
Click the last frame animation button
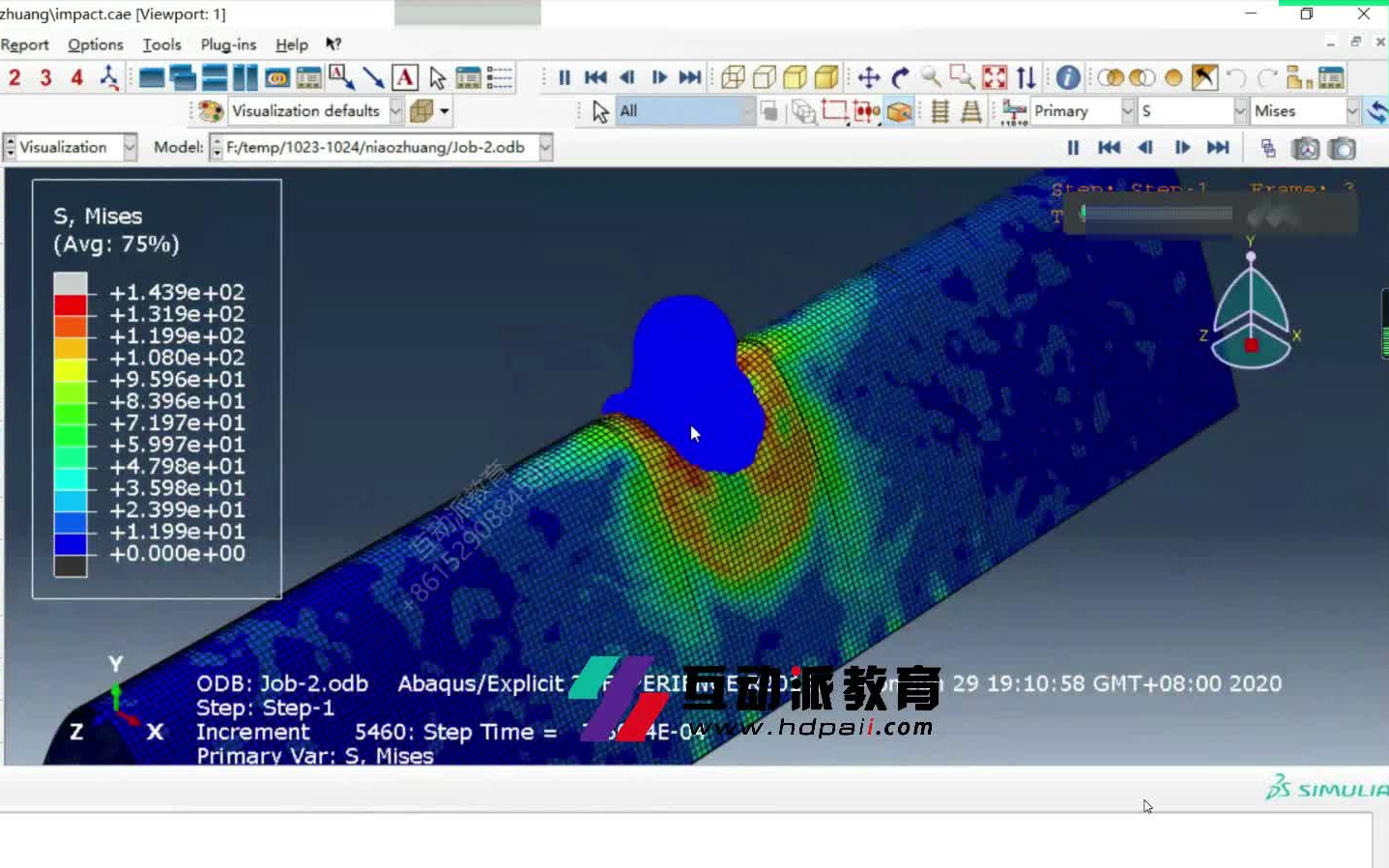click(690, 77)
